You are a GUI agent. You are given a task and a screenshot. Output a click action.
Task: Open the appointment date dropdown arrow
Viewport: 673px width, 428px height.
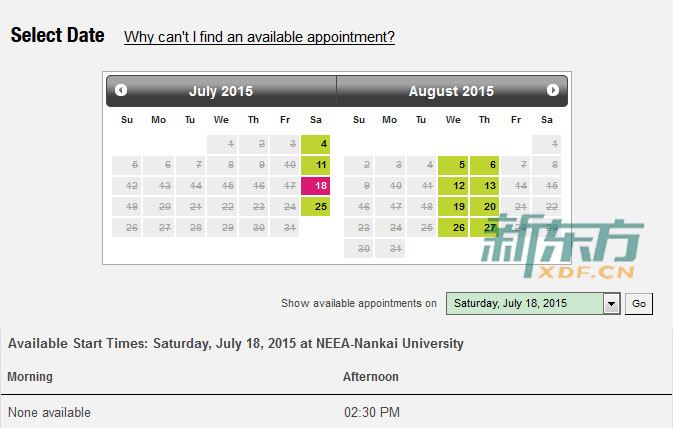612,304
